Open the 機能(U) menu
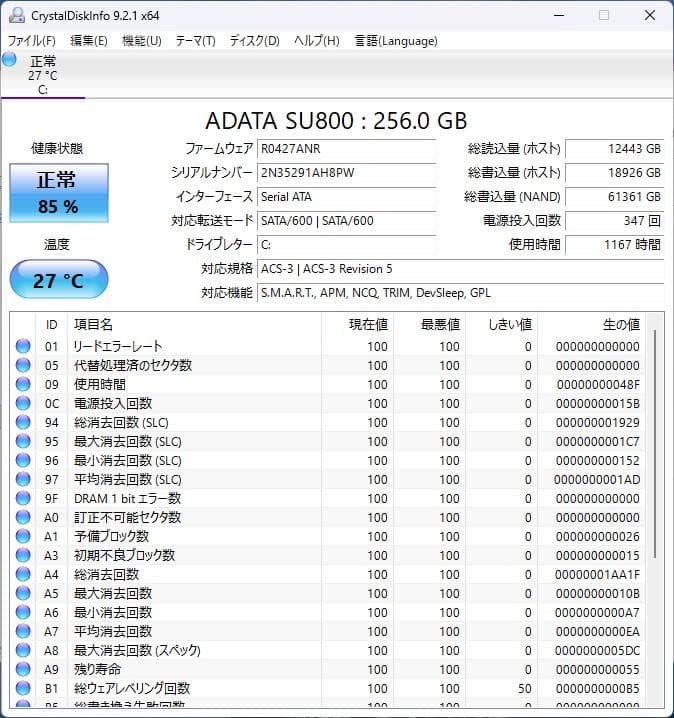The width and height of the screenshot is (674, 718). click(142, 41)
